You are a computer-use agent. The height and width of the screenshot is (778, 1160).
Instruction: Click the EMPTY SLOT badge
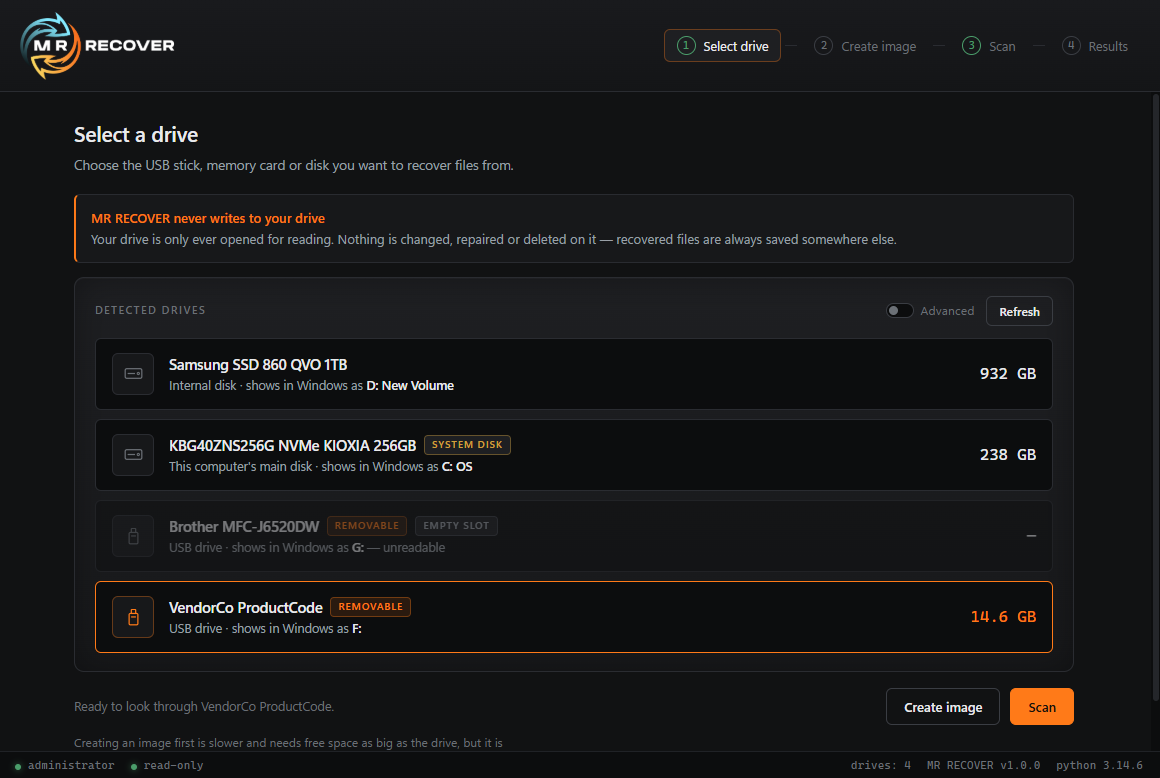(456, 526)
